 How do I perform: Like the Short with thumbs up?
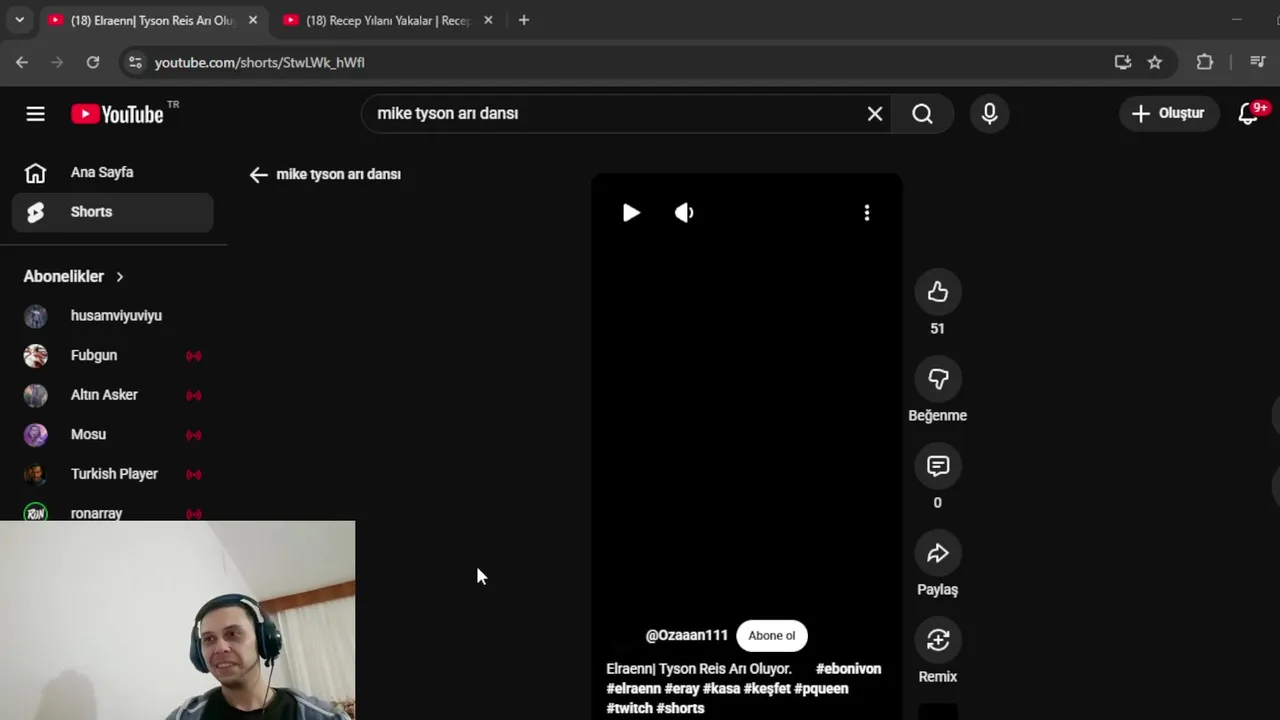[x=937, y=292]
